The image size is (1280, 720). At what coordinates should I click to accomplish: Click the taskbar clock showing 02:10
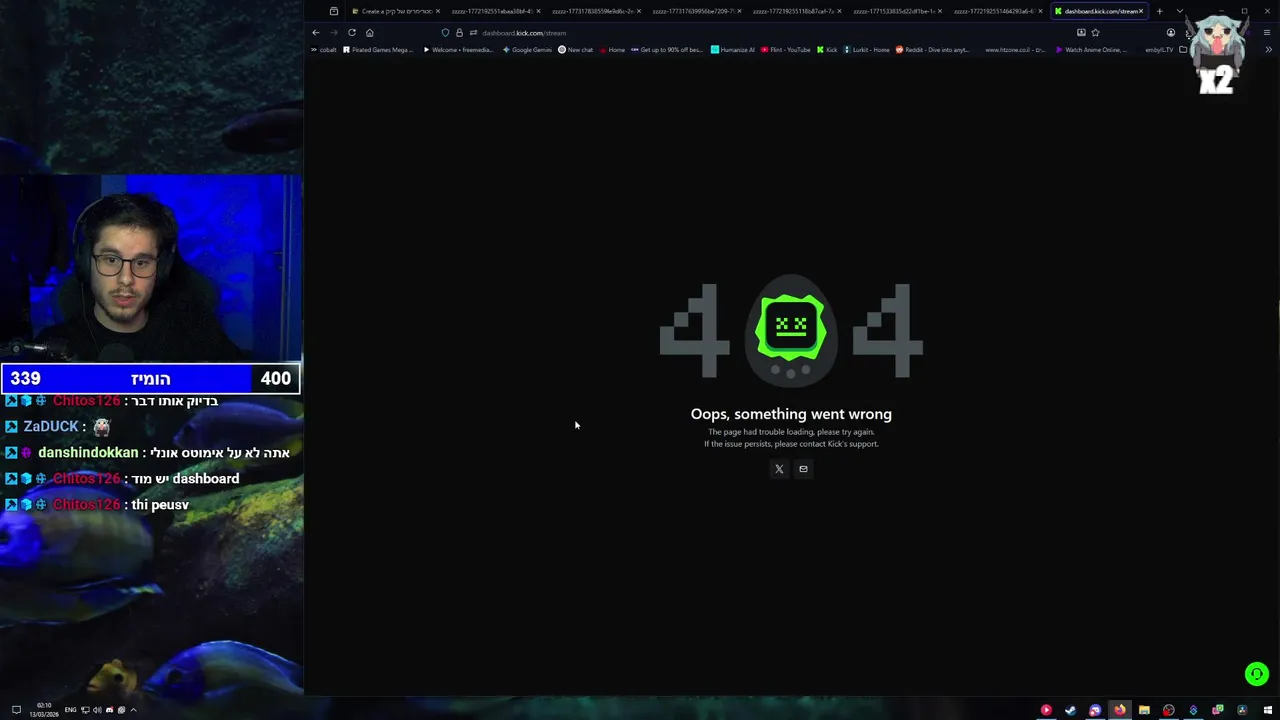pyautogui.click(x=44, y=710)
